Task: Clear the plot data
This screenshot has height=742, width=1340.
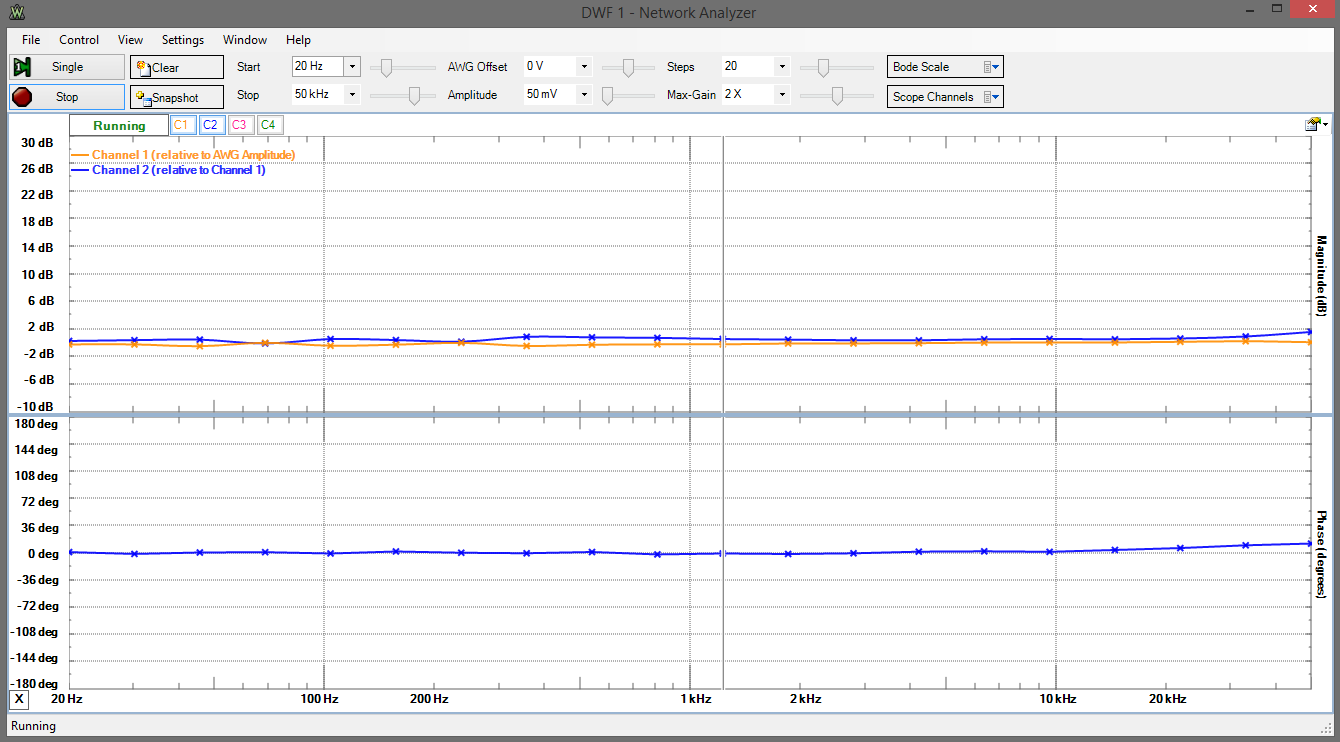Action: tap(177, 67)
